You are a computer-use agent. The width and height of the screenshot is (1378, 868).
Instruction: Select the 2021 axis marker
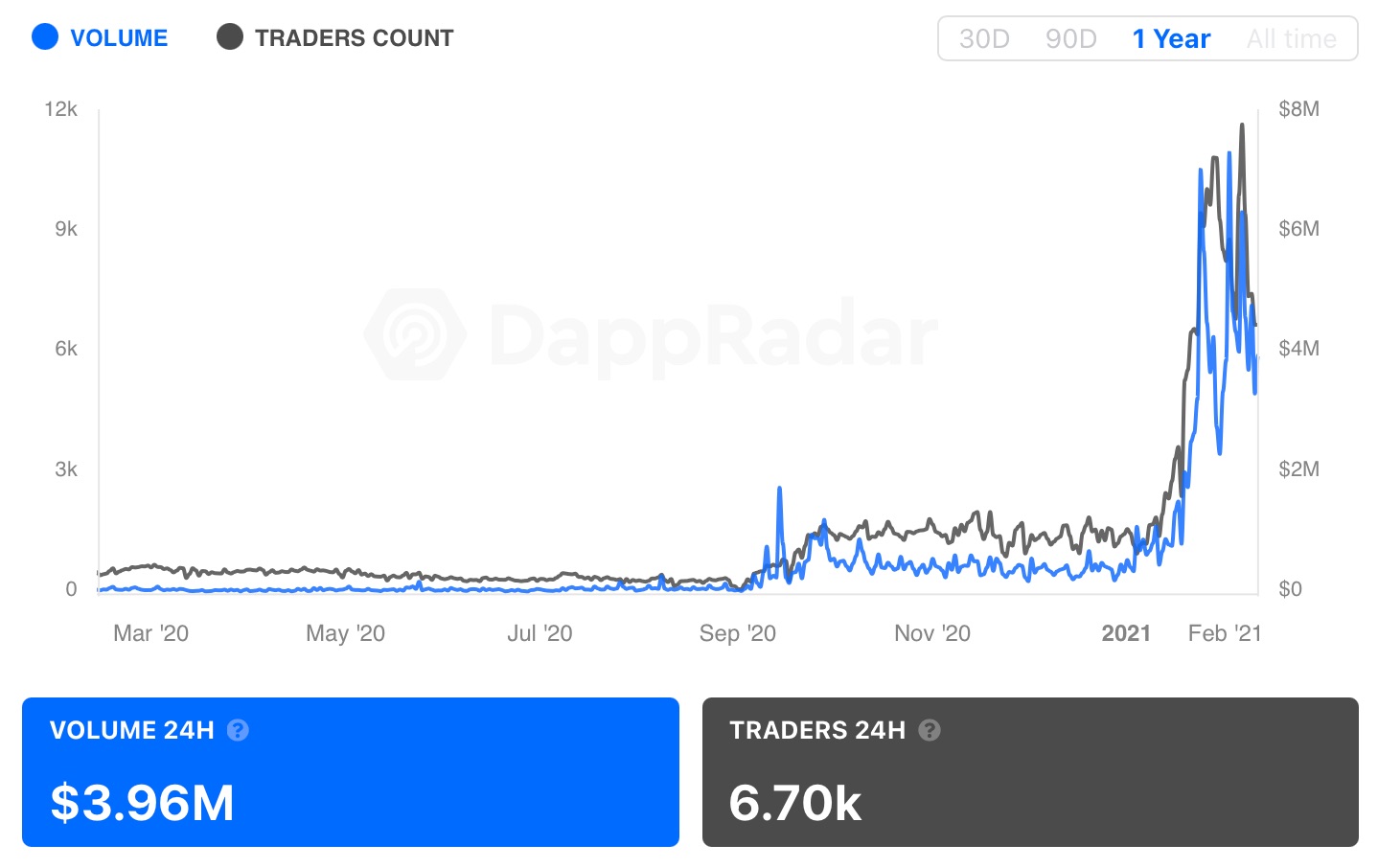[x=1126, y=633]
